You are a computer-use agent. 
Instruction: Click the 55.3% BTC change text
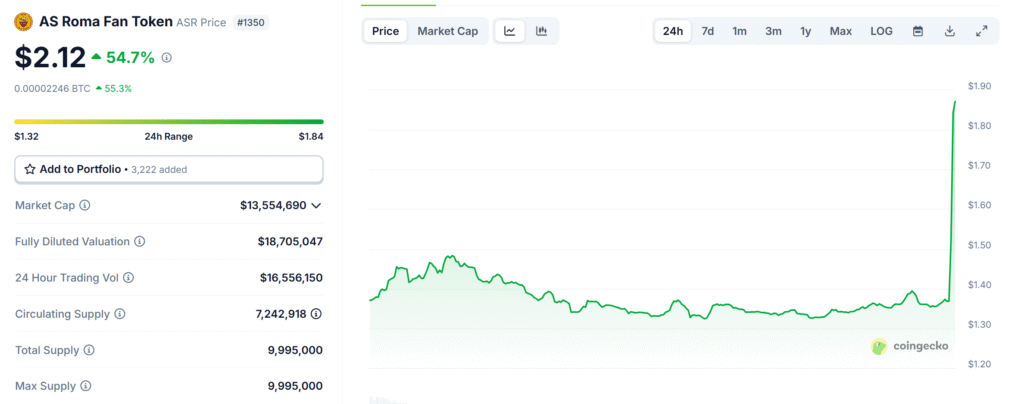click(x=118, y=88)
